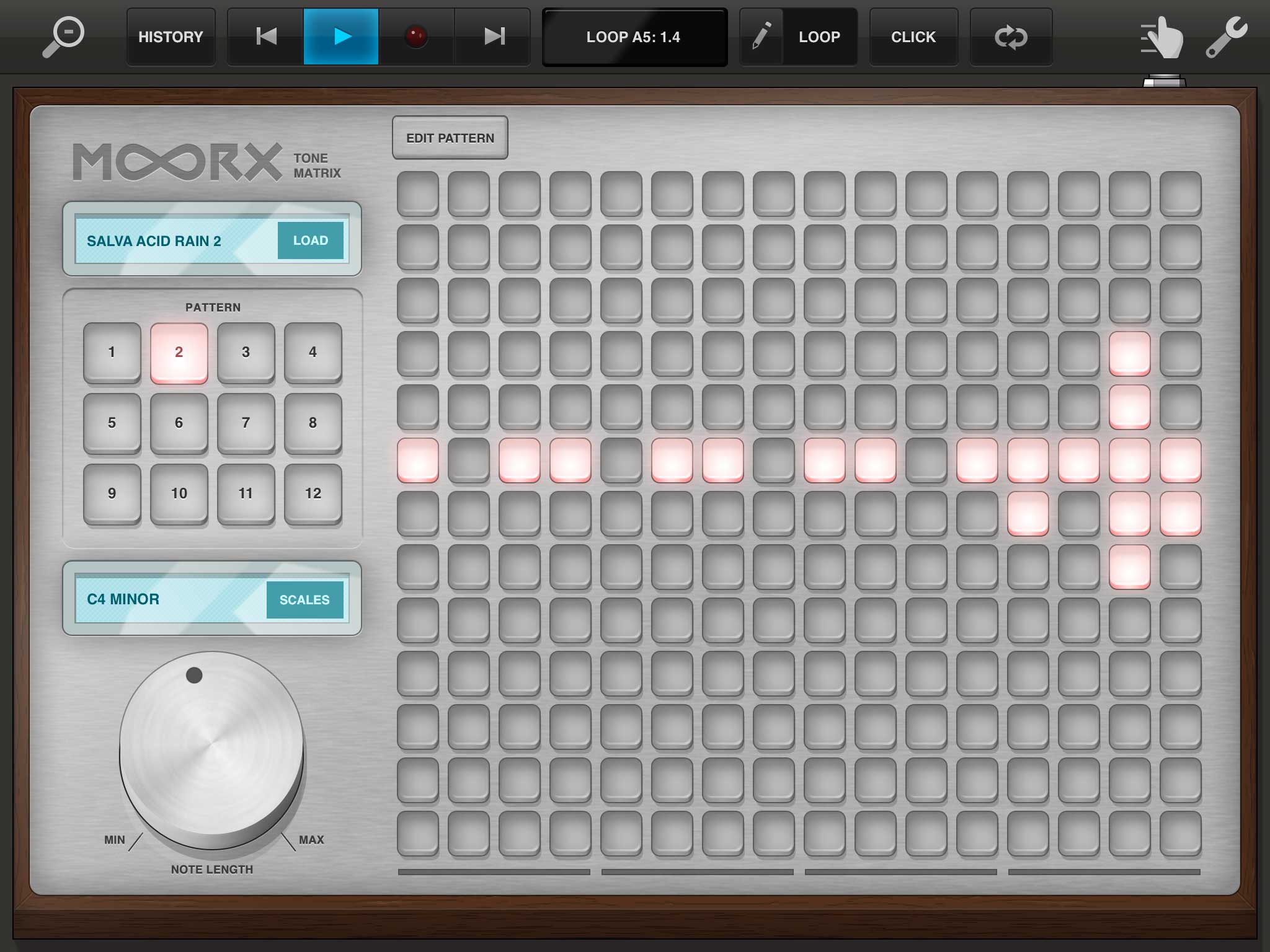The image size is (1270, 952).
Task: Tap the pointing hand gesture icon
Action: click(x=1162, y=38)
